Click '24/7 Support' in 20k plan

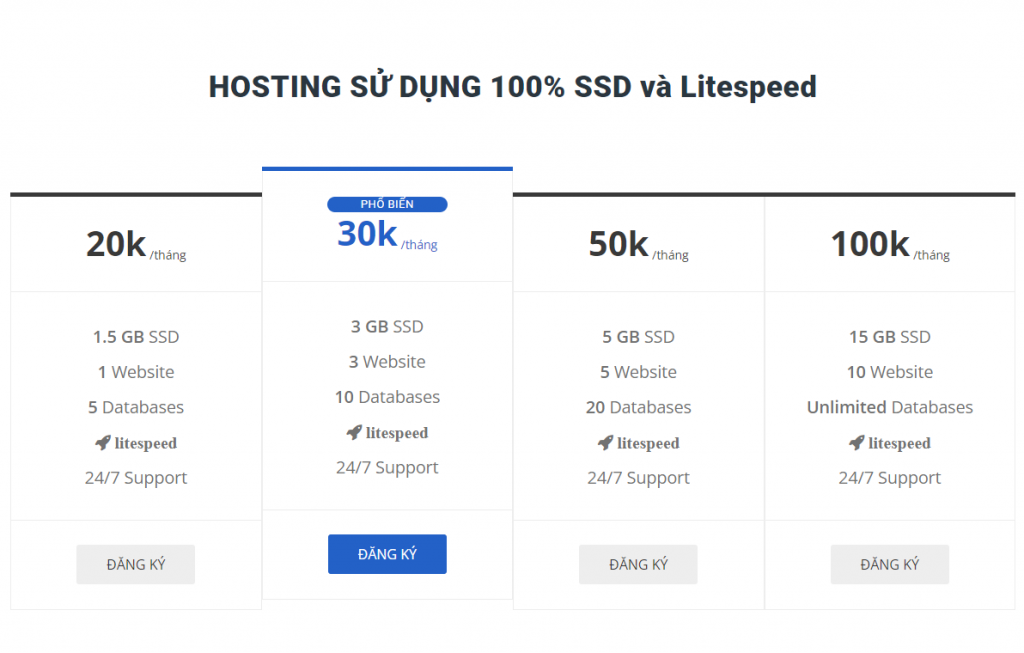[136, 478]
